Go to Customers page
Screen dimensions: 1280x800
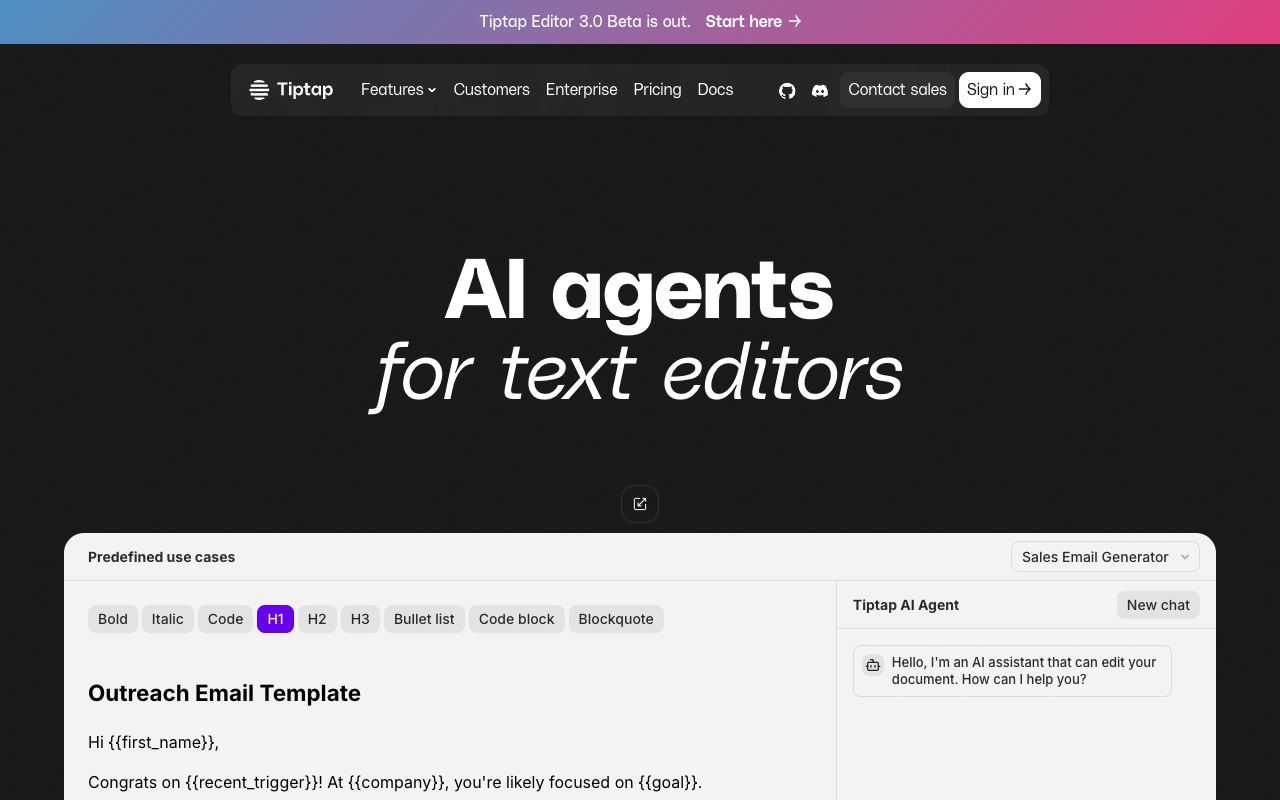coord(492,90)
